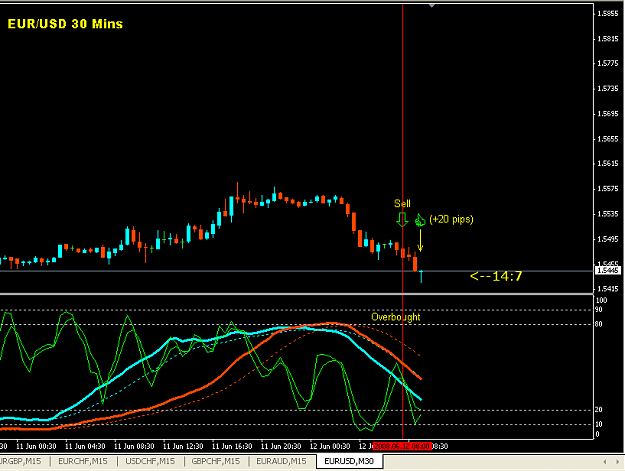625x471 pixels.
Task: Select the 'Overbought' indicator label
Action: pos(396,317)
